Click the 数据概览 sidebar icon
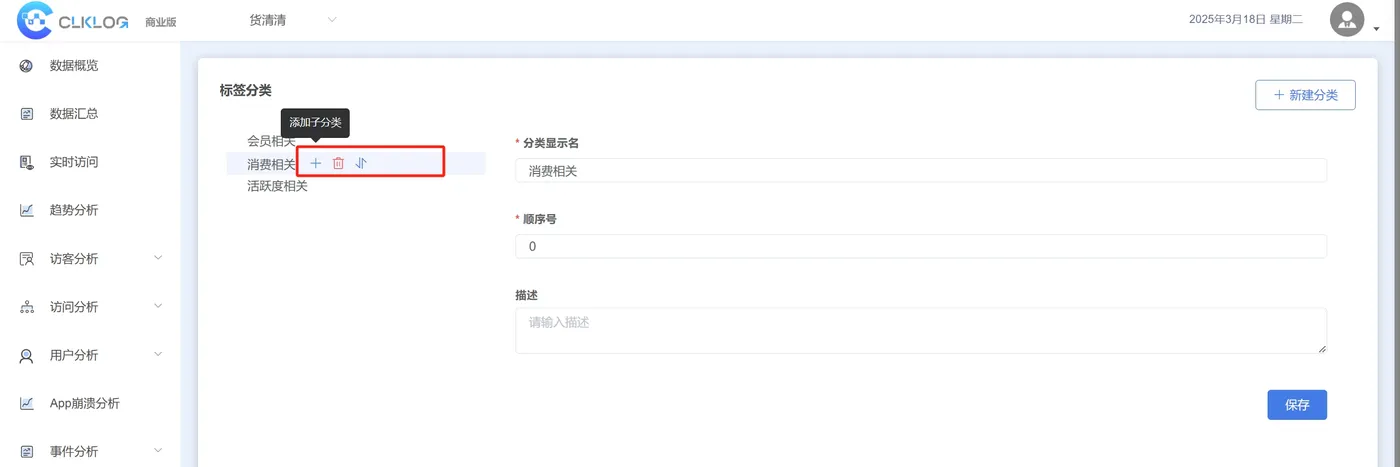 tap(27, 66)
